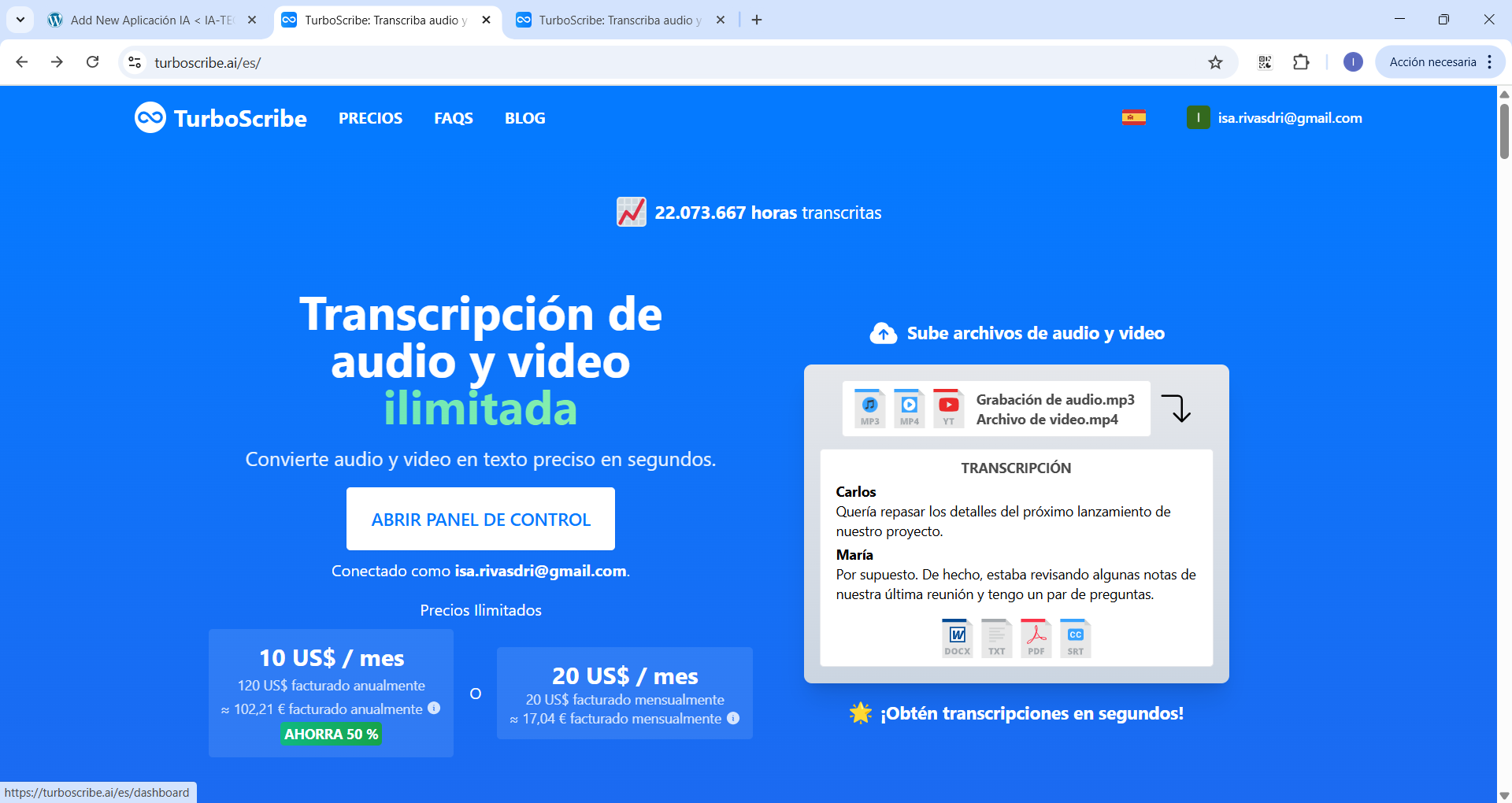This screenshot has height=803, width=1512.
Task: Expand the browser tab search dropdown
Action: tap(20, 20)
